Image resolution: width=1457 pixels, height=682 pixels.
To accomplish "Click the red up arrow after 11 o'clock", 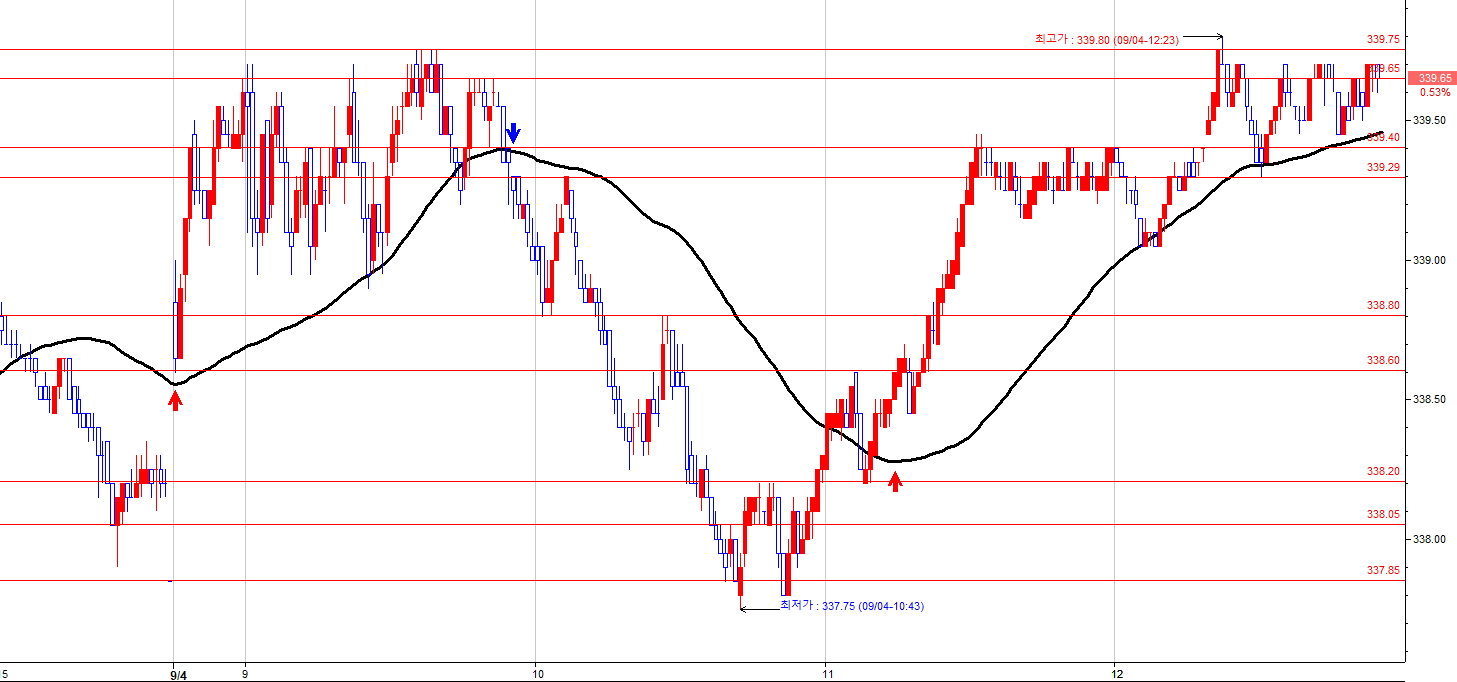I will (x=896, y=482).
